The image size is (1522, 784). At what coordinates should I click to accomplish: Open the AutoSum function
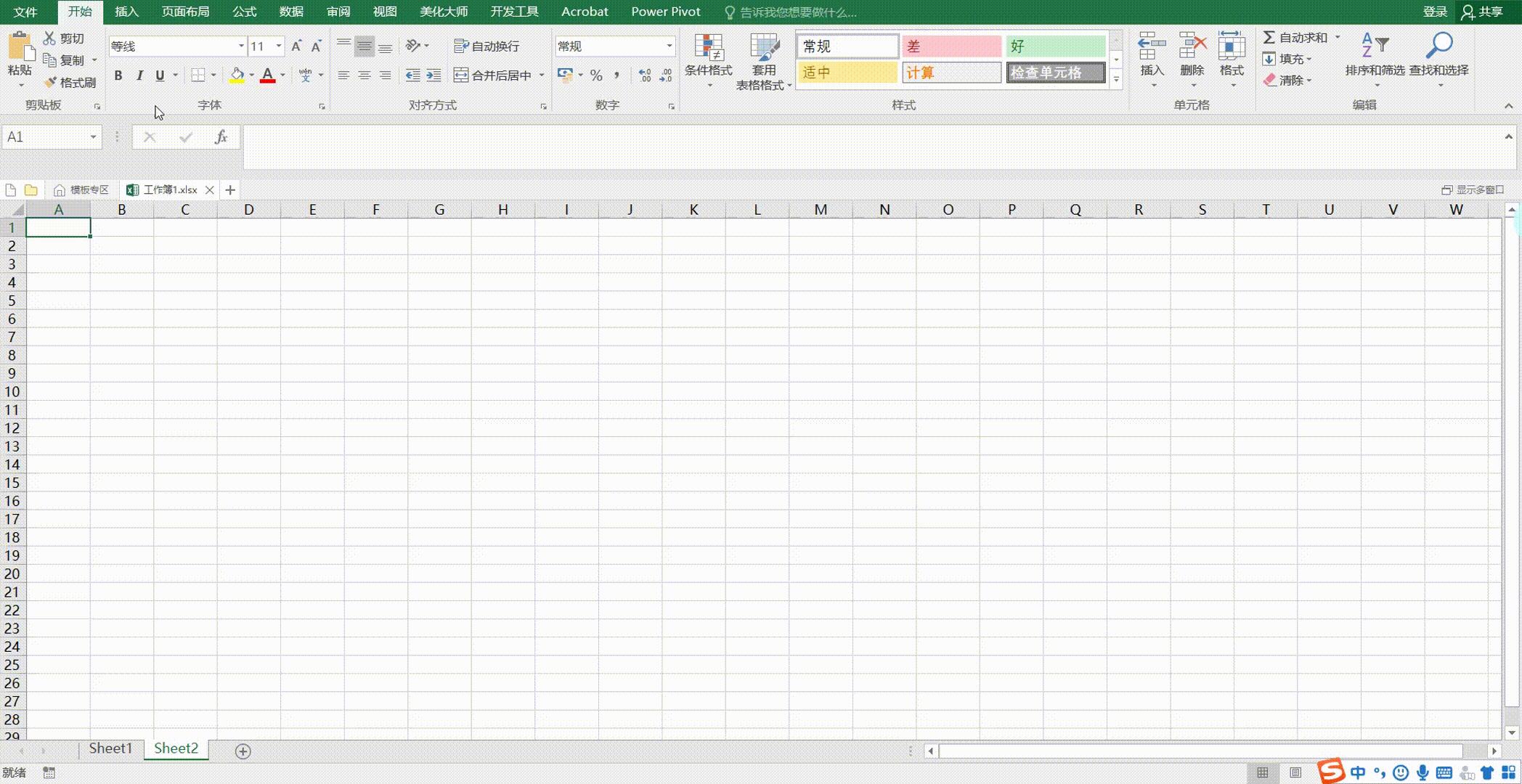pos(1296,36)
